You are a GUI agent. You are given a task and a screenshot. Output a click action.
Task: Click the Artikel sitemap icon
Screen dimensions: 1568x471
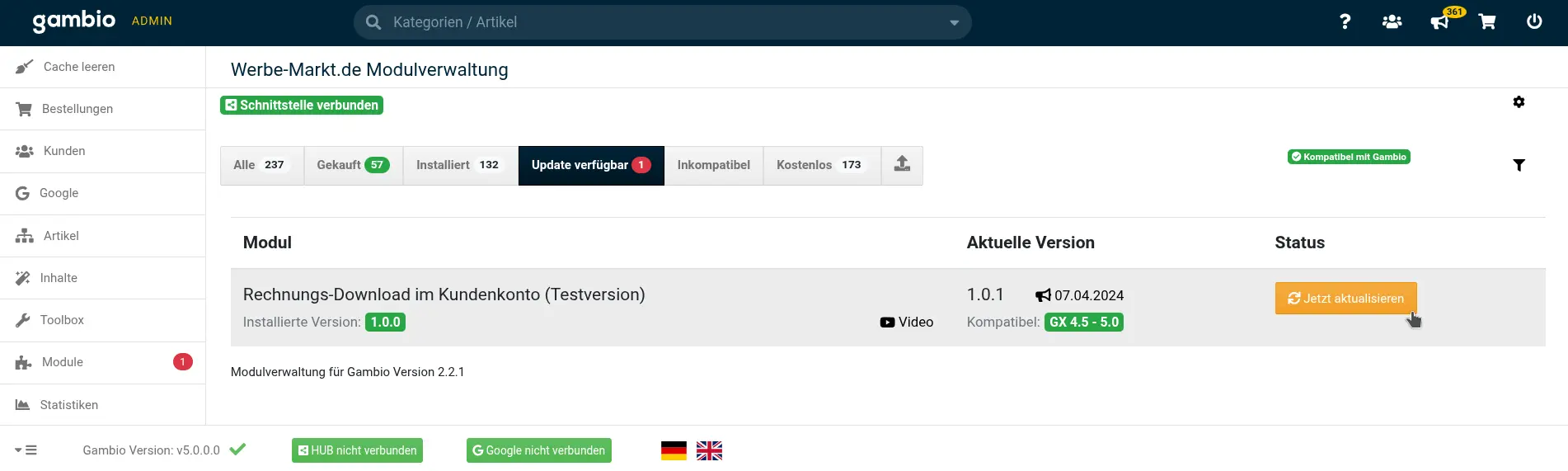coord(24,236)
